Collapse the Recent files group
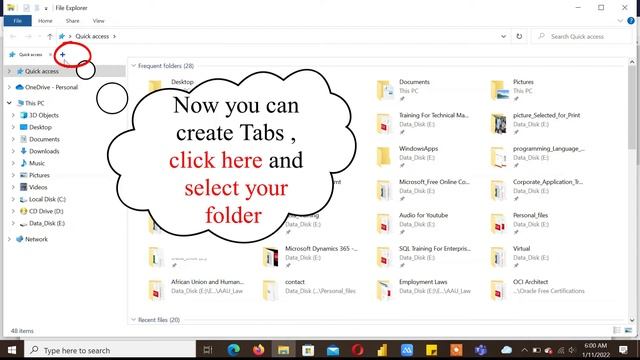Screen dimensions: 640x360 coord(133,320)
